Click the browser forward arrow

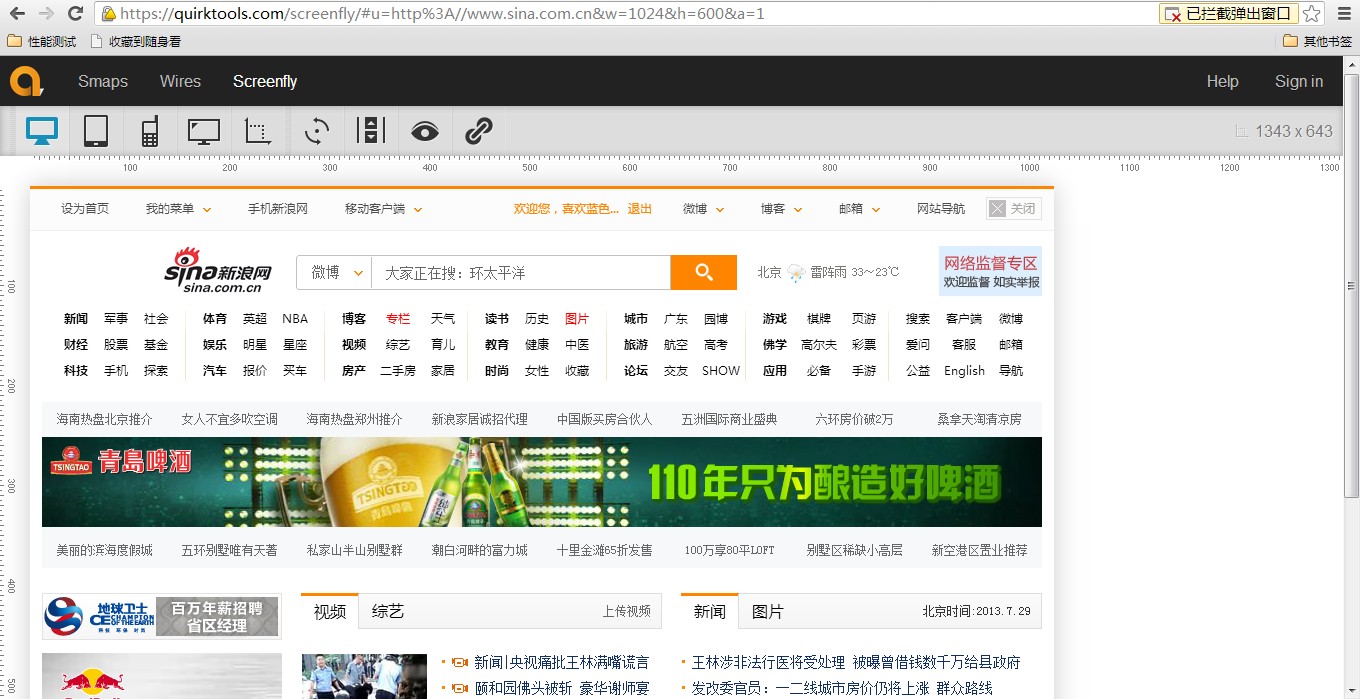tap(46, 13)
